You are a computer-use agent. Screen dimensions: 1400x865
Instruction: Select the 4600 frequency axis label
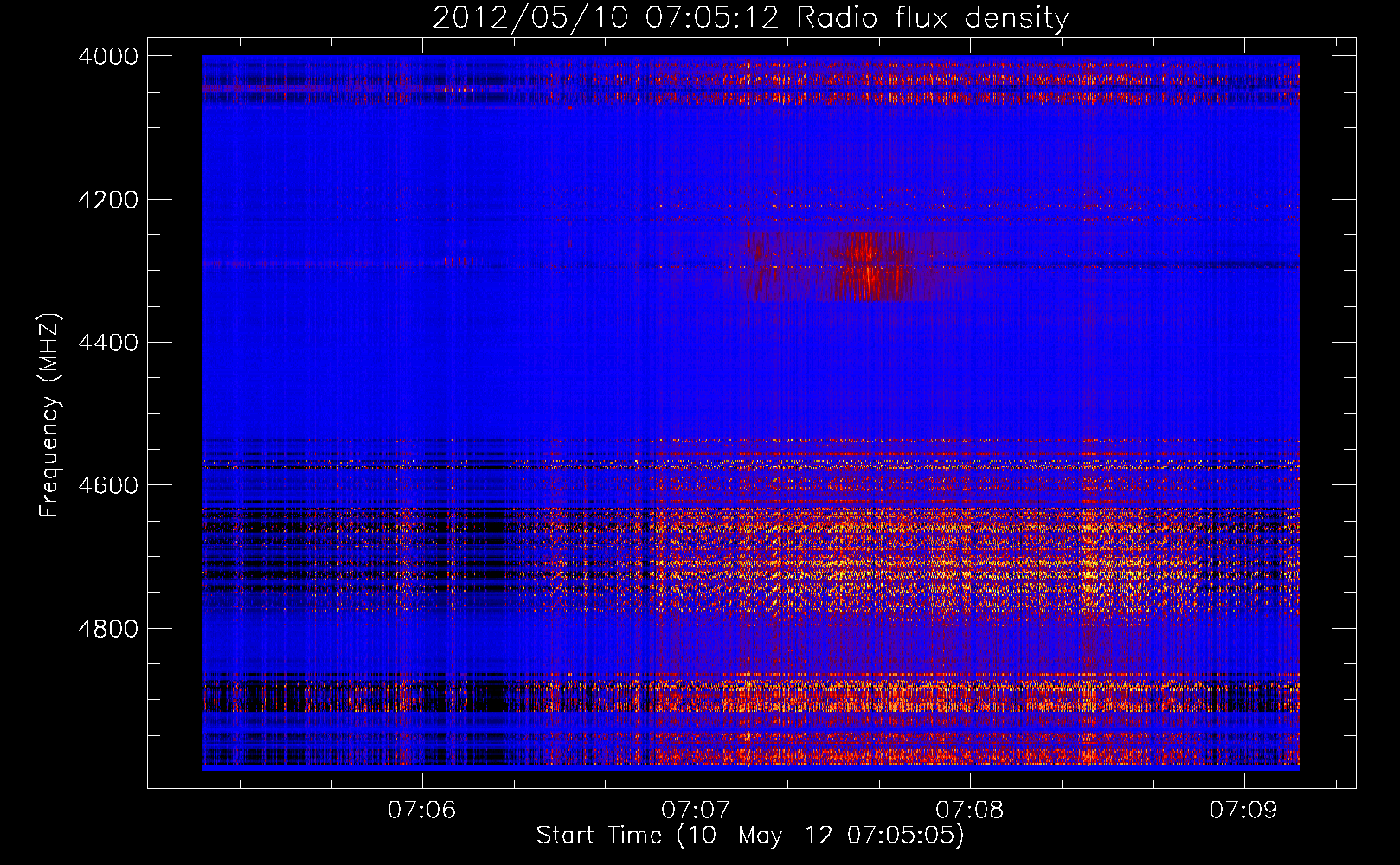(x=108, y=485)
